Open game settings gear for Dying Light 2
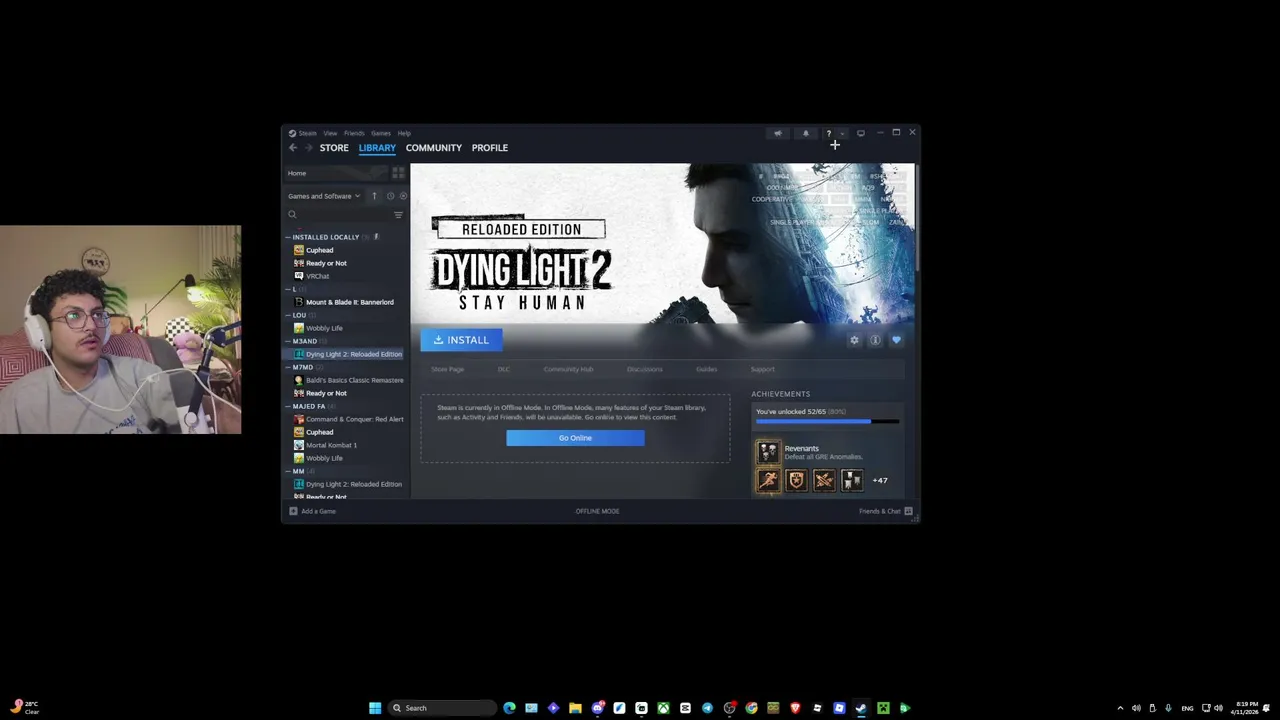Screen dimensions: 1280x720 [854, 340]
